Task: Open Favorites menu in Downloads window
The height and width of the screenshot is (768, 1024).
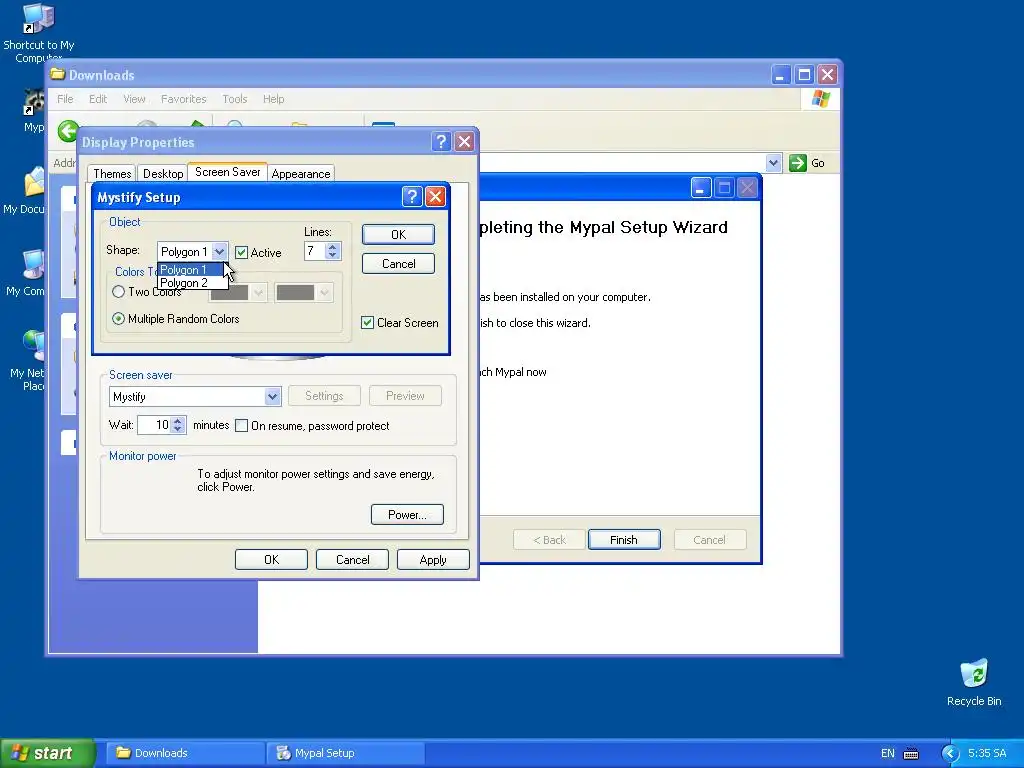Action: point(184,99)
